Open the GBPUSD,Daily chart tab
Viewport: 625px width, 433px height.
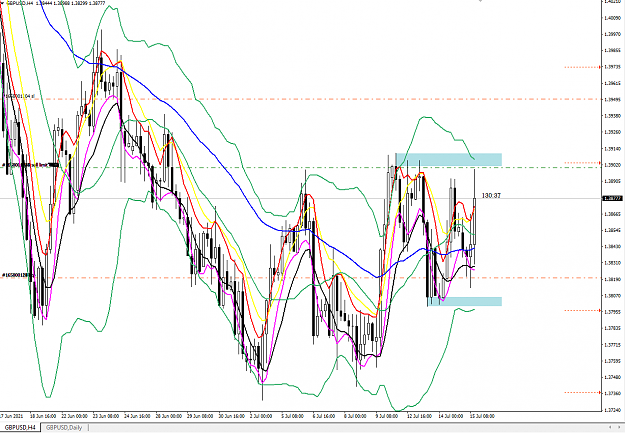64,427
